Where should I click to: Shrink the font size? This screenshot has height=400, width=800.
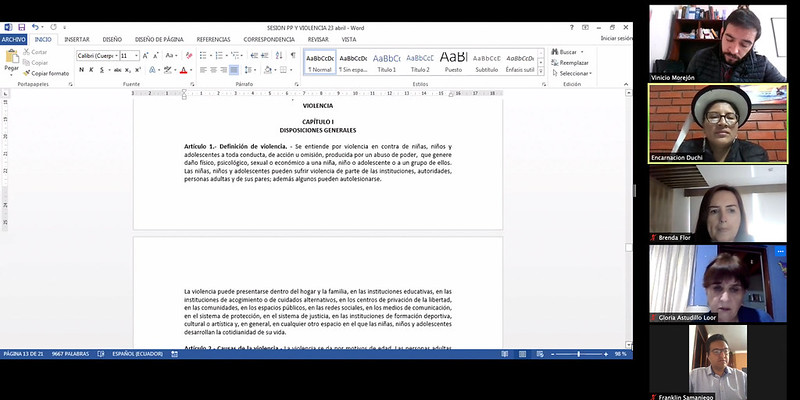coord(155,55)
